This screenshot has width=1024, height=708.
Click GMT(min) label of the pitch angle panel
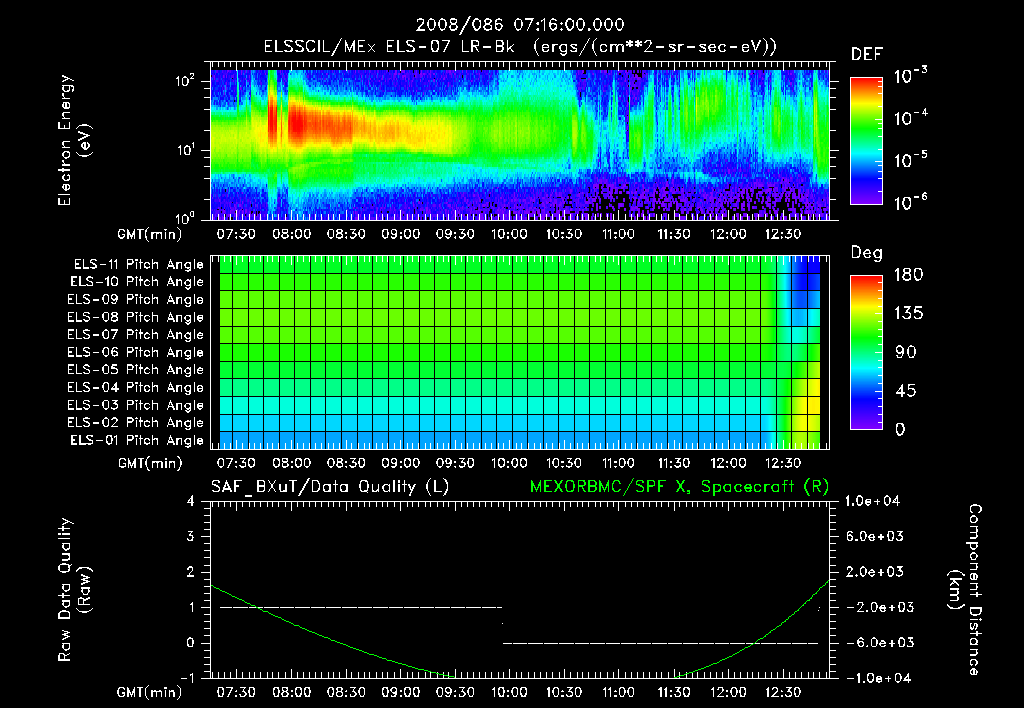pyautogui.click(x=150, y=463)
